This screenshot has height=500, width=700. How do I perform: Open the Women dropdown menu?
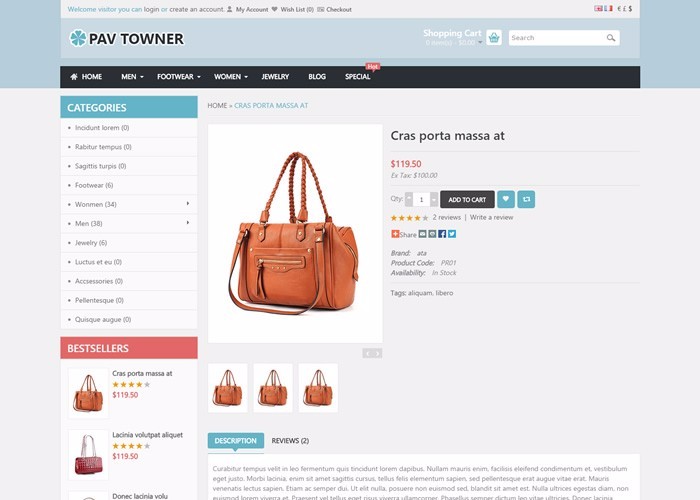click(230, 77)
